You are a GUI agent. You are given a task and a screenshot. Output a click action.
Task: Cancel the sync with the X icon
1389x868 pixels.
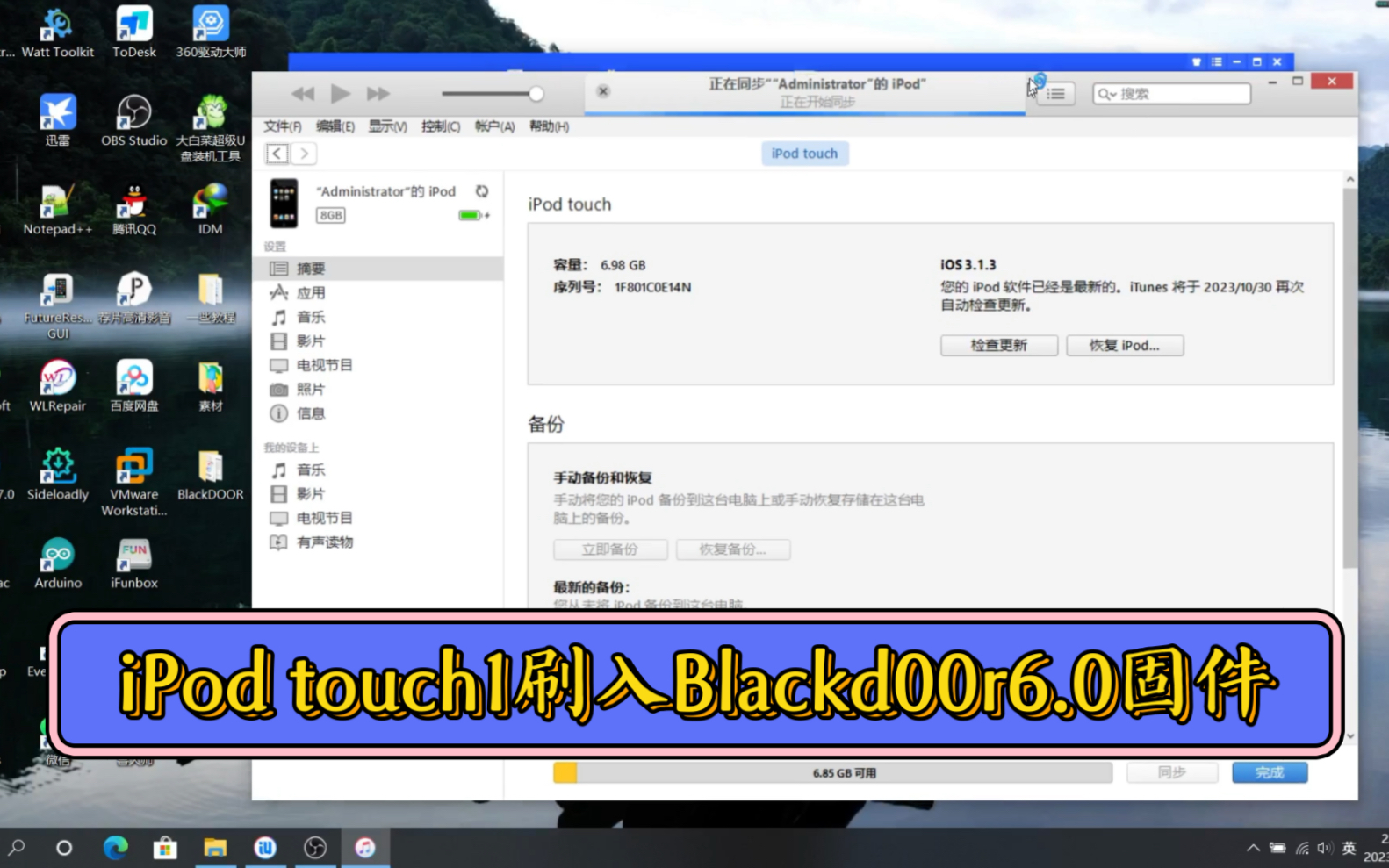tap(603, 91)
